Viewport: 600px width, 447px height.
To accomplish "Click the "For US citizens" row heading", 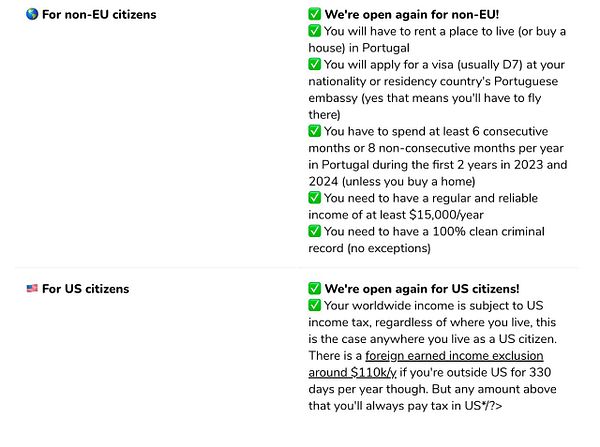I will click(x=85, y=289).
